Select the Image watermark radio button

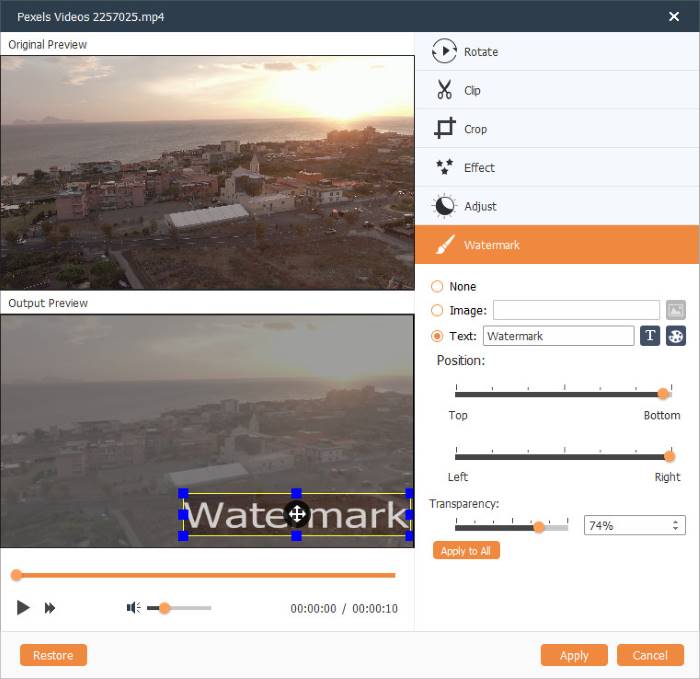click(437, 310)
